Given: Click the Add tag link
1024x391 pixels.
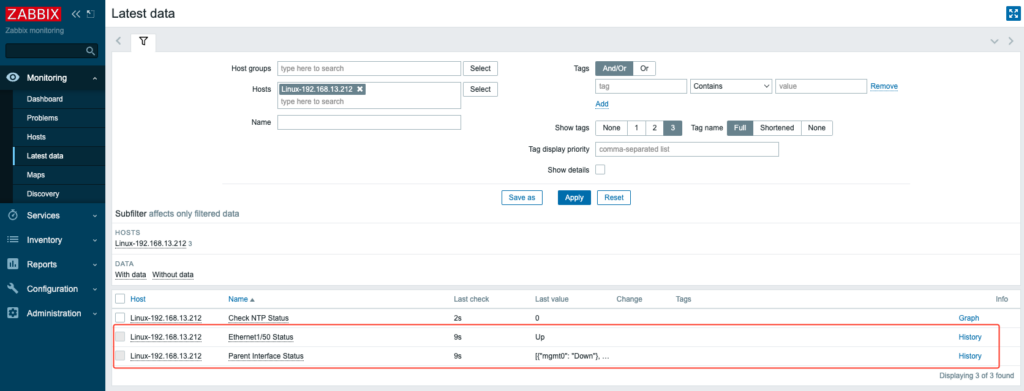Looking at the screenshot, I should 602,104.
